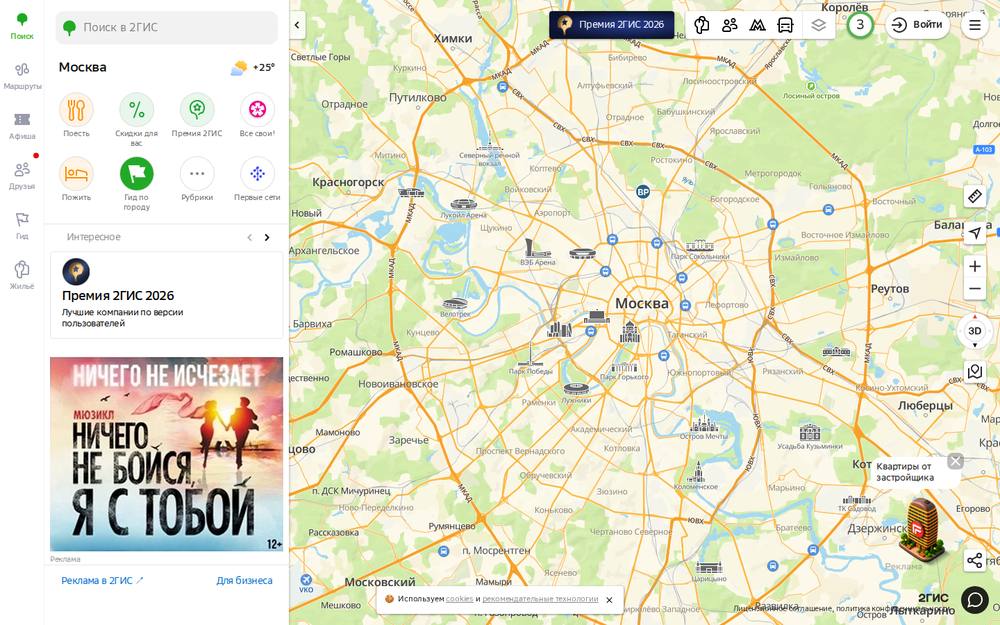This screenshot has width=1000, height=625.
Task: Click the Реутов map label
Action: click(x=890, y=289)
